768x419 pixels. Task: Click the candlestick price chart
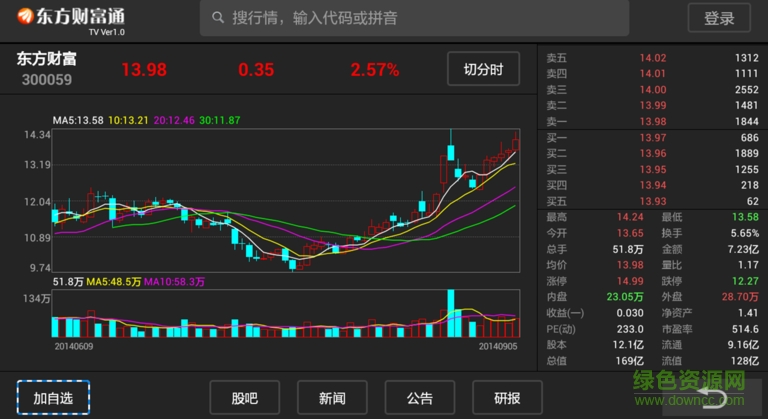tap(286, 200)
